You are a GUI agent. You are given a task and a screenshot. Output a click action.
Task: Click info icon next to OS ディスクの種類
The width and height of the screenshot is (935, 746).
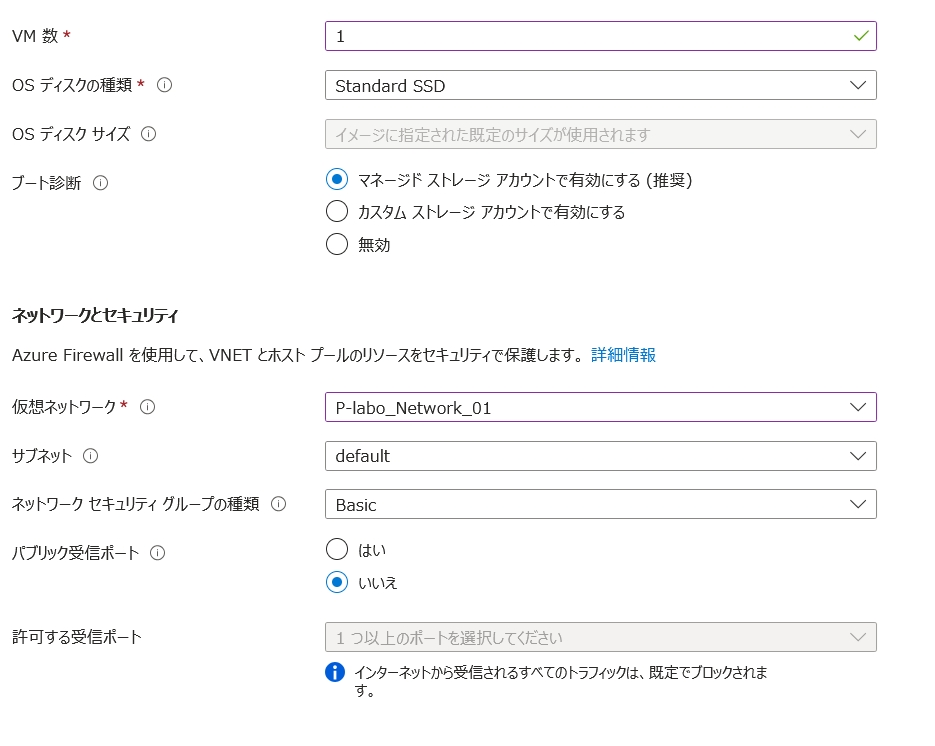(x=165, y=85)
